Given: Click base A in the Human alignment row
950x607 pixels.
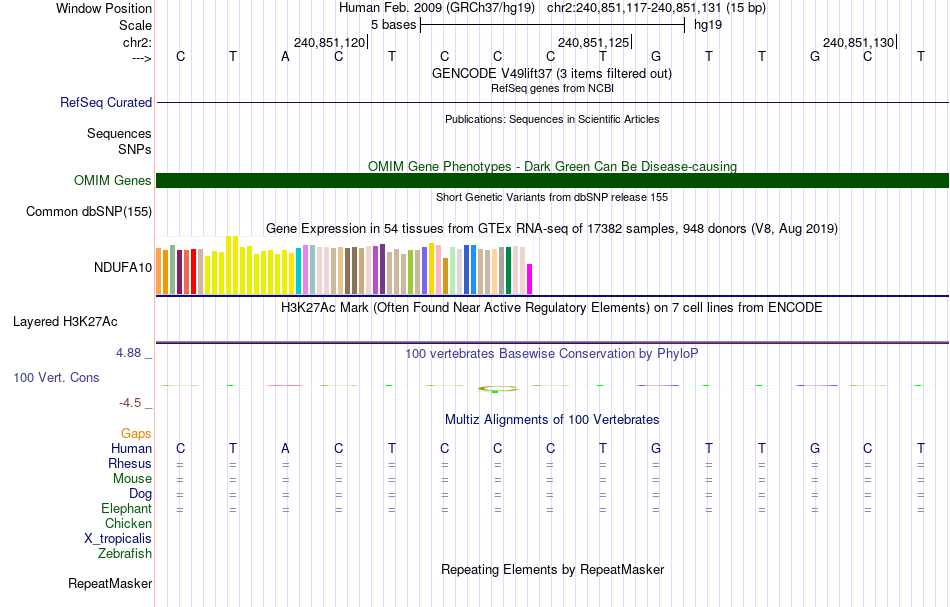Looking at the screenshot, I should 285,448.
